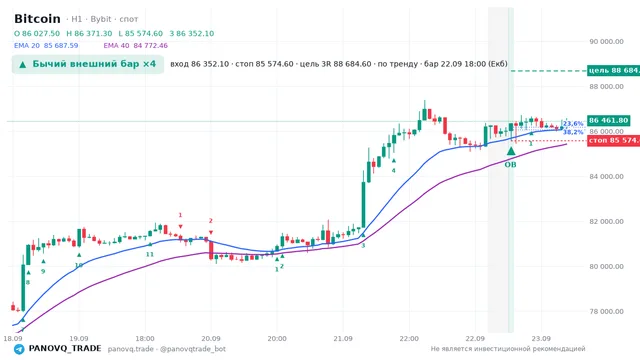Click the 23.09 date on time axis

tap(541, 338)
